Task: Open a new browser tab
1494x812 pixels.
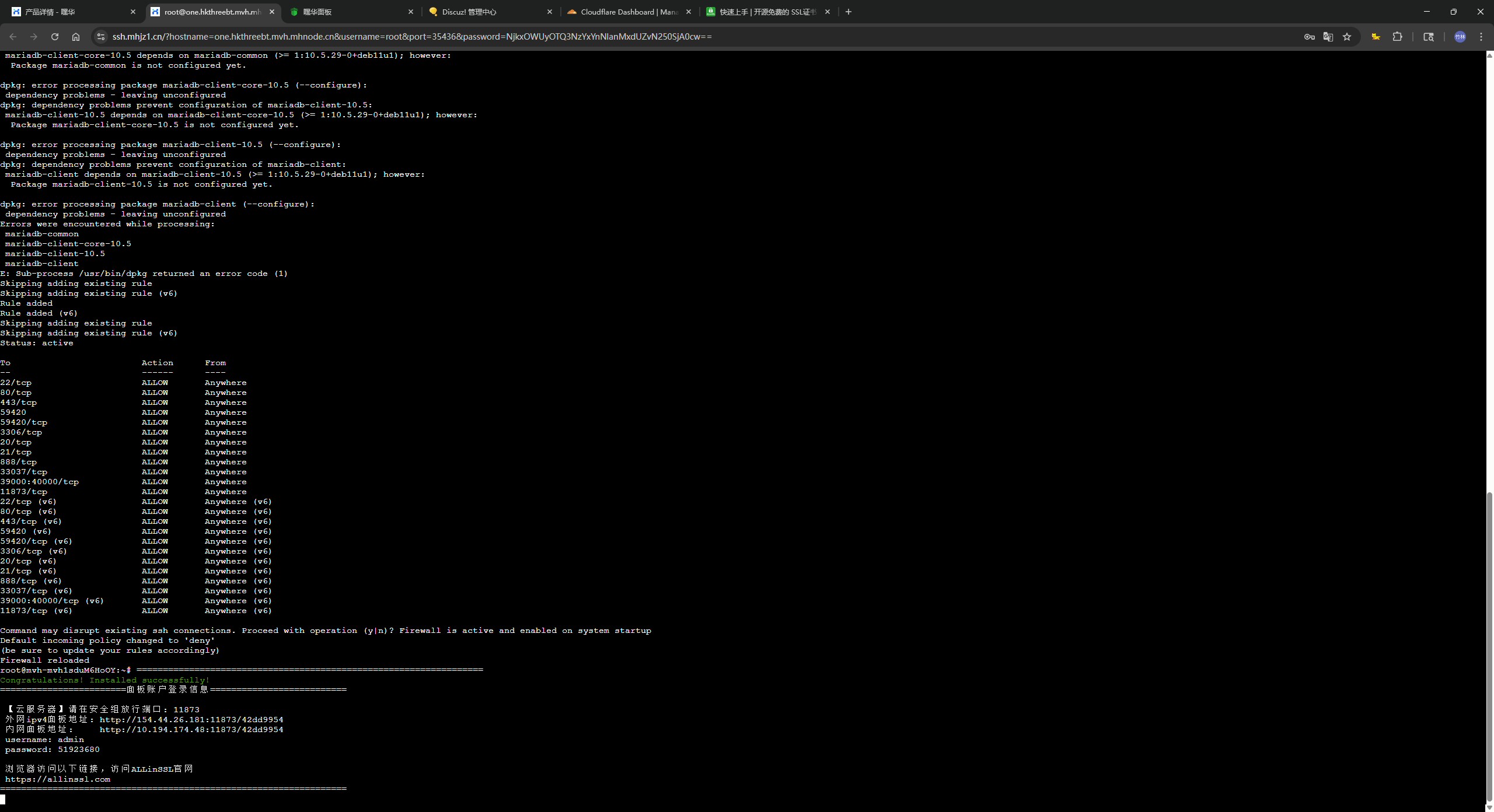Action: click(x=849, y=12)
